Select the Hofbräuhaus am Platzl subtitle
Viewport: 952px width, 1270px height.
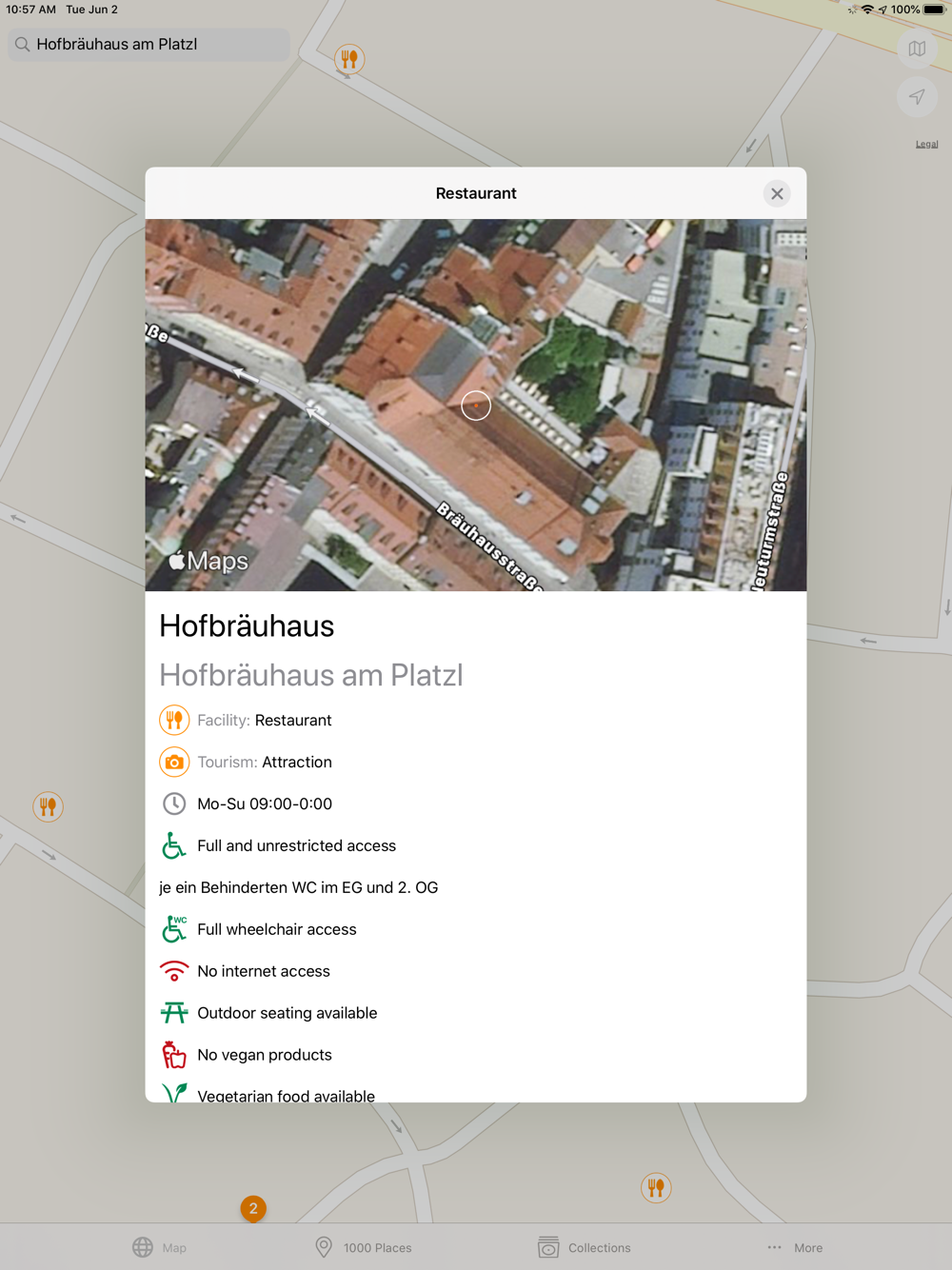[x=311, y=675]
